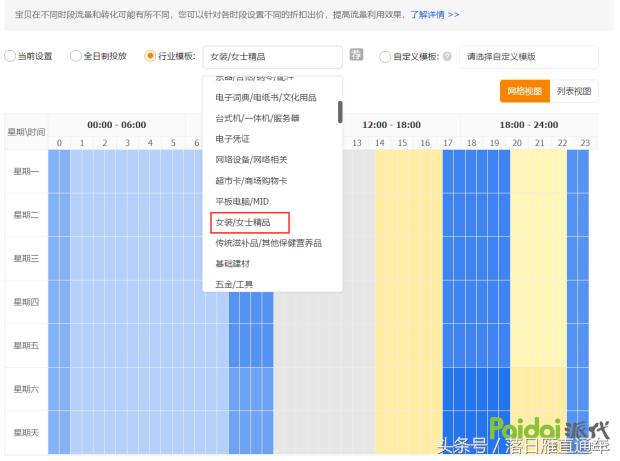The image size is (620, 461).
Task: Click the 00:00 - 06:00 time range header
Action: [x=117, y=125]
